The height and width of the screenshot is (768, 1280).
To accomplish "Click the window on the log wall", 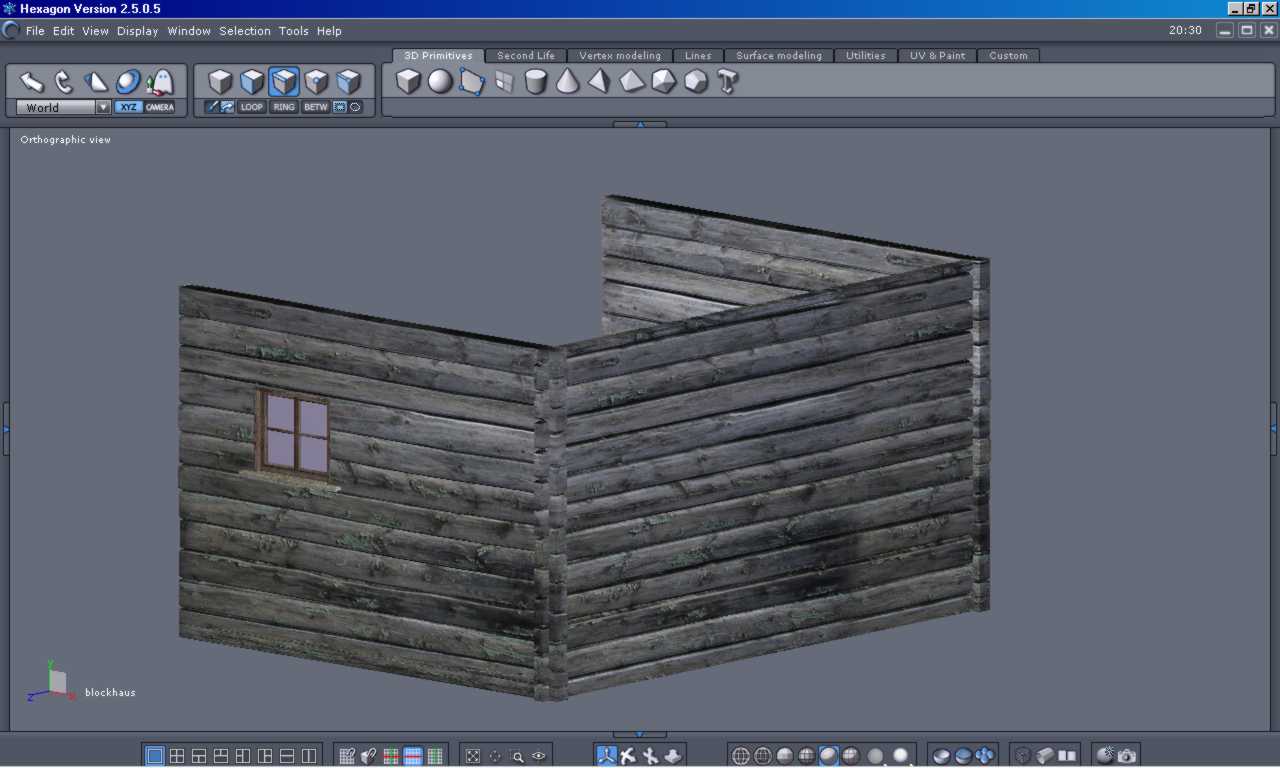I will (x=294, y=433).
